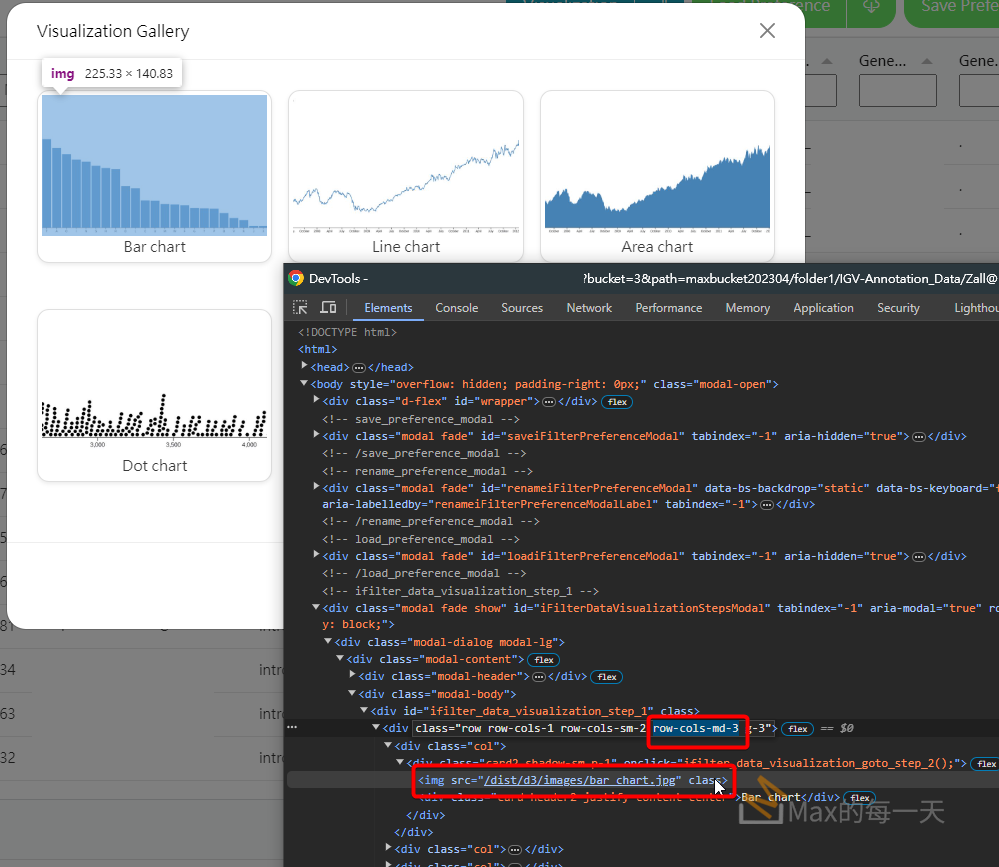Switch to the Console tab
This screenshot has width=999, height=867.
[x=456, y=308]
